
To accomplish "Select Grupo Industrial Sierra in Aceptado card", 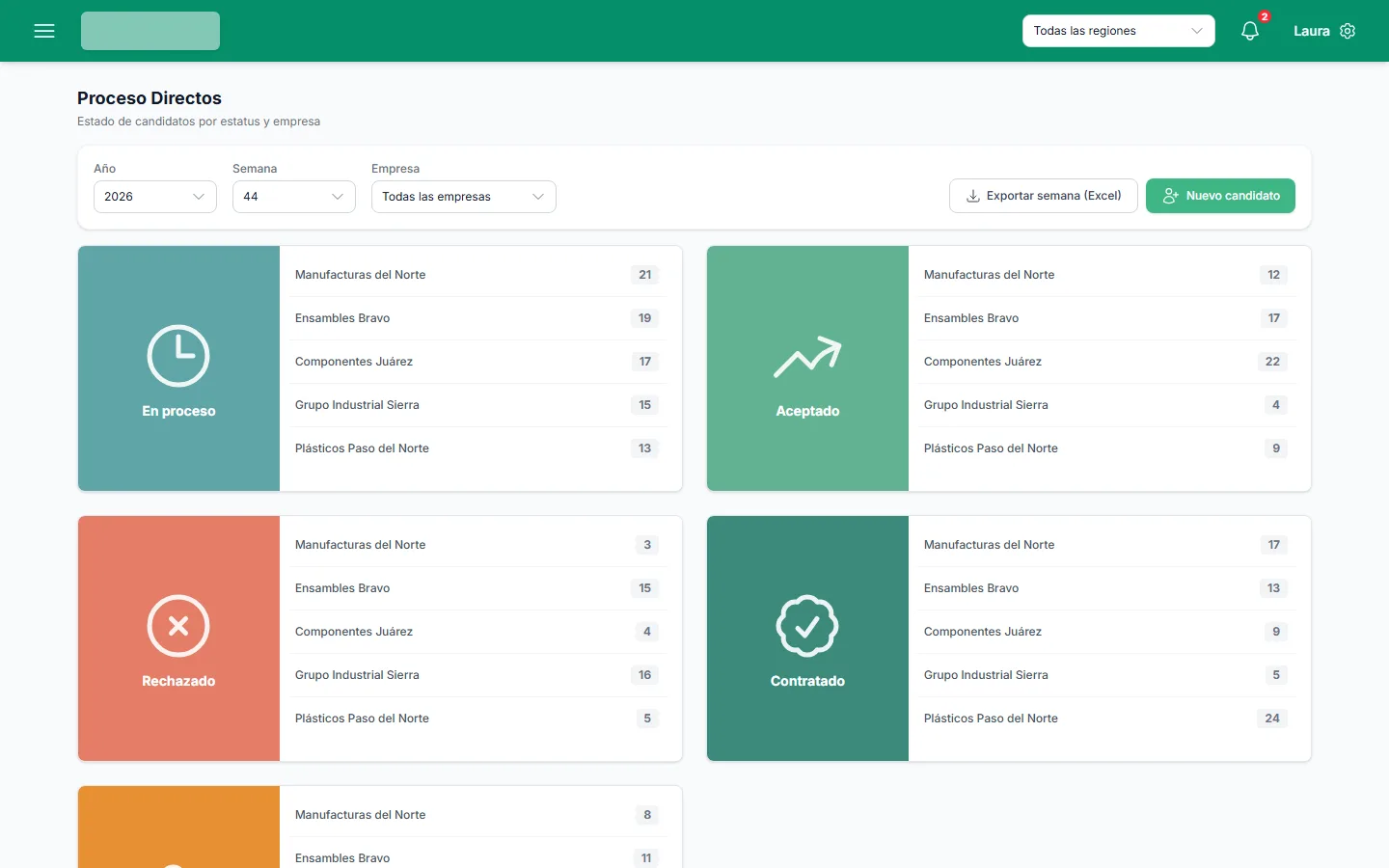I will (1108, 405).
